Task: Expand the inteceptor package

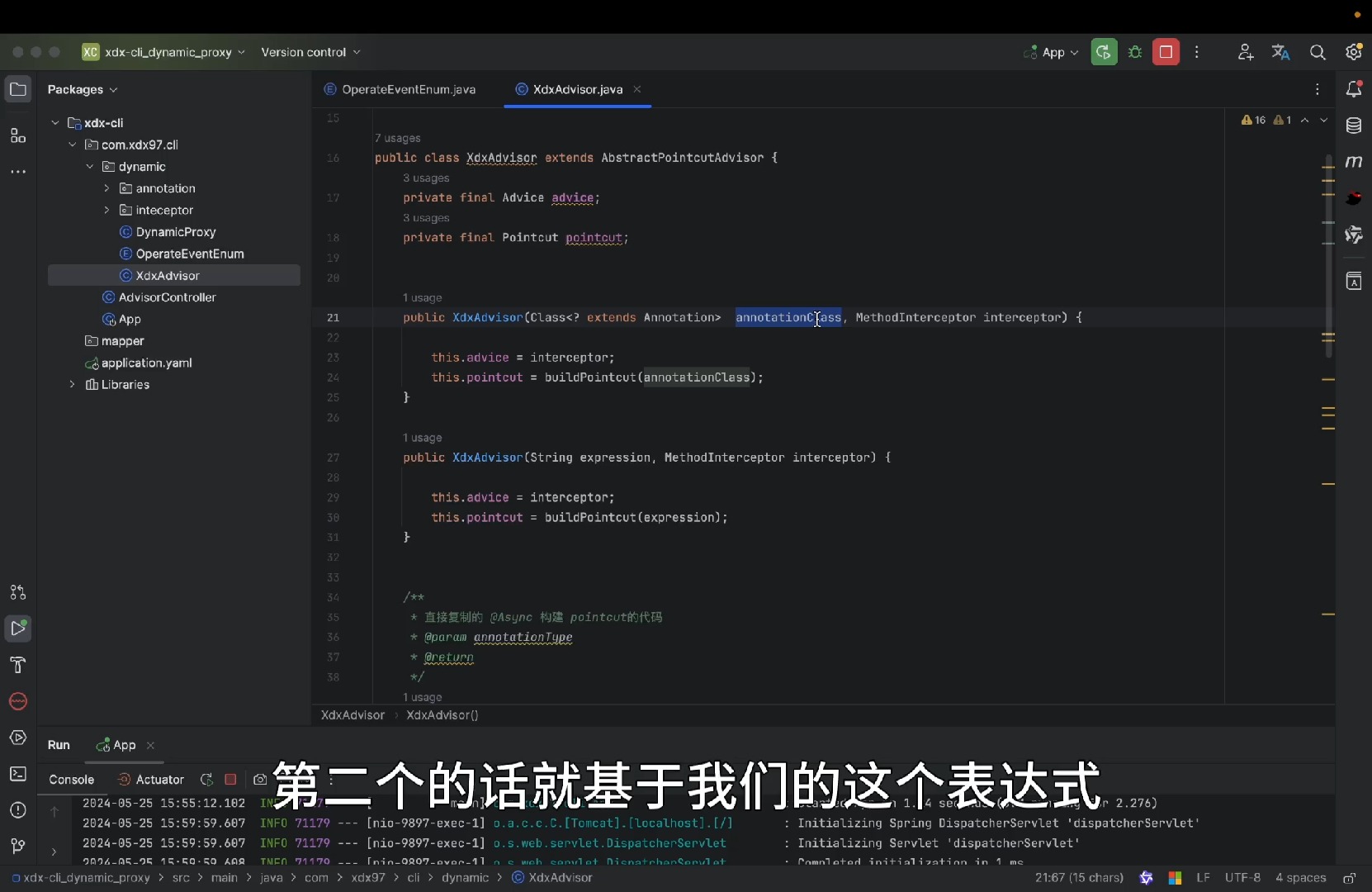Action: (x=106, y=211)
